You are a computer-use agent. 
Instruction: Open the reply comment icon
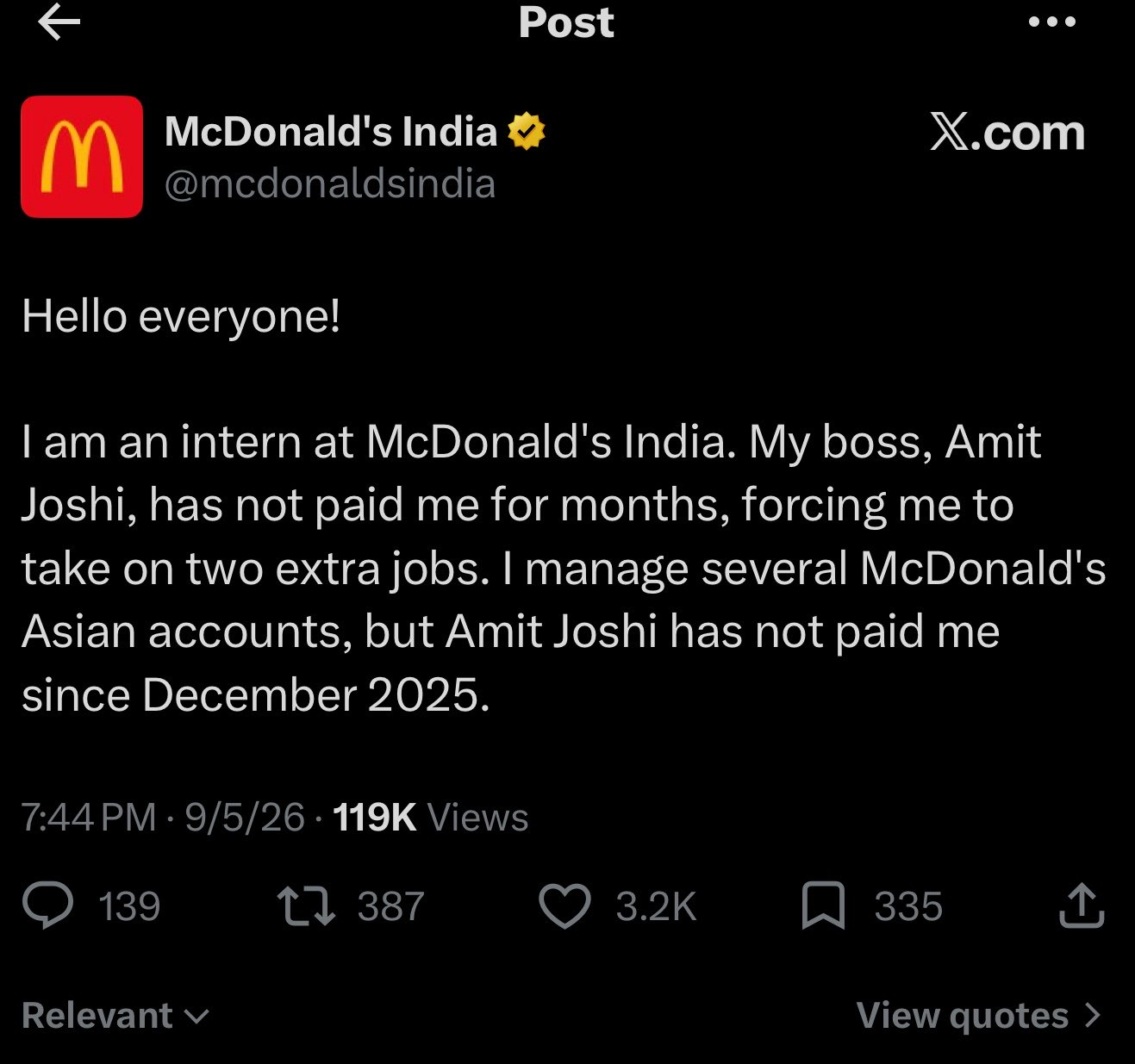[48, 905]
